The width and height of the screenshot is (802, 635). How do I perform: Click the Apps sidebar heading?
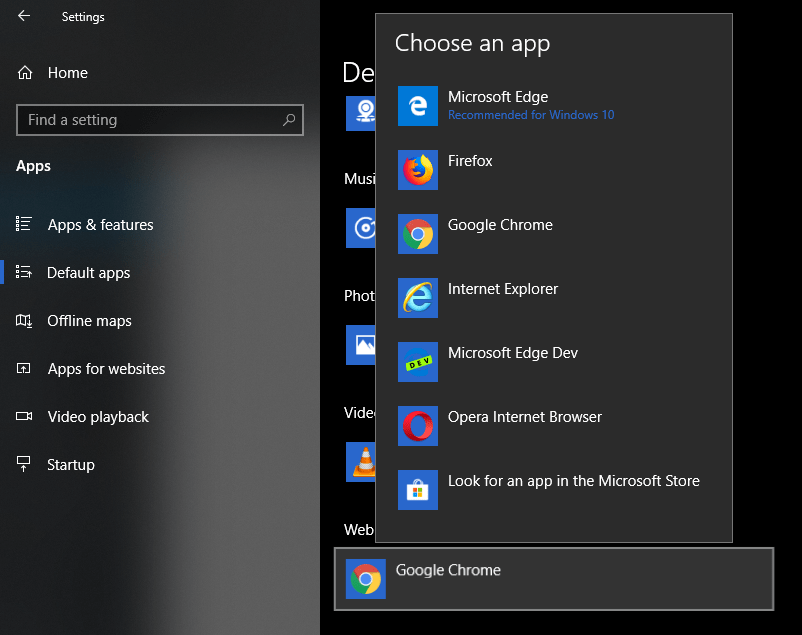(x=33, y=166)
